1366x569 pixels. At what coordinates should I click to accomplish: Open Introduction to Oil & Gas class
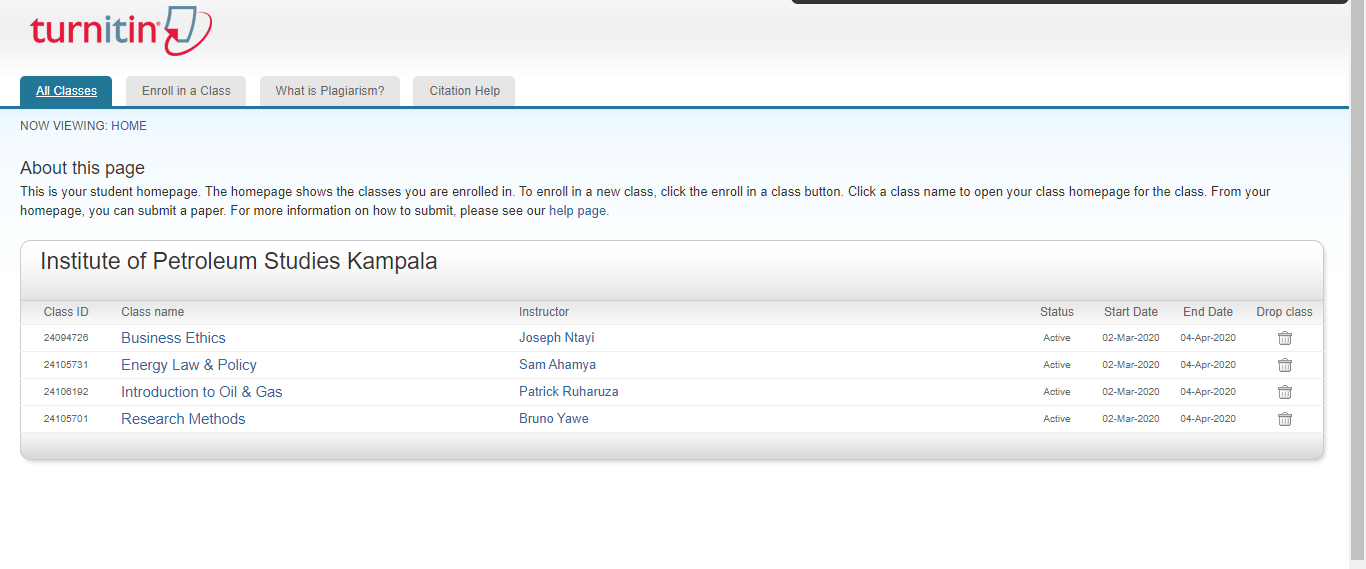201,392
